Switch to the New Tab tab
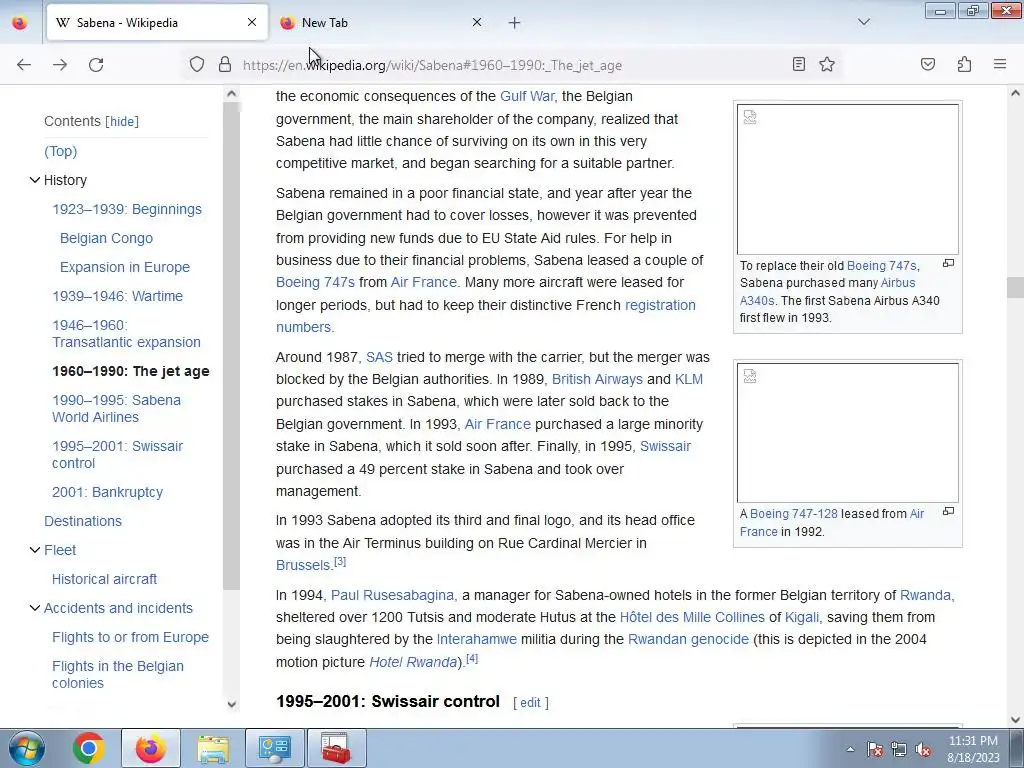This screenshot has width=1024, height=768. point(382,23)
